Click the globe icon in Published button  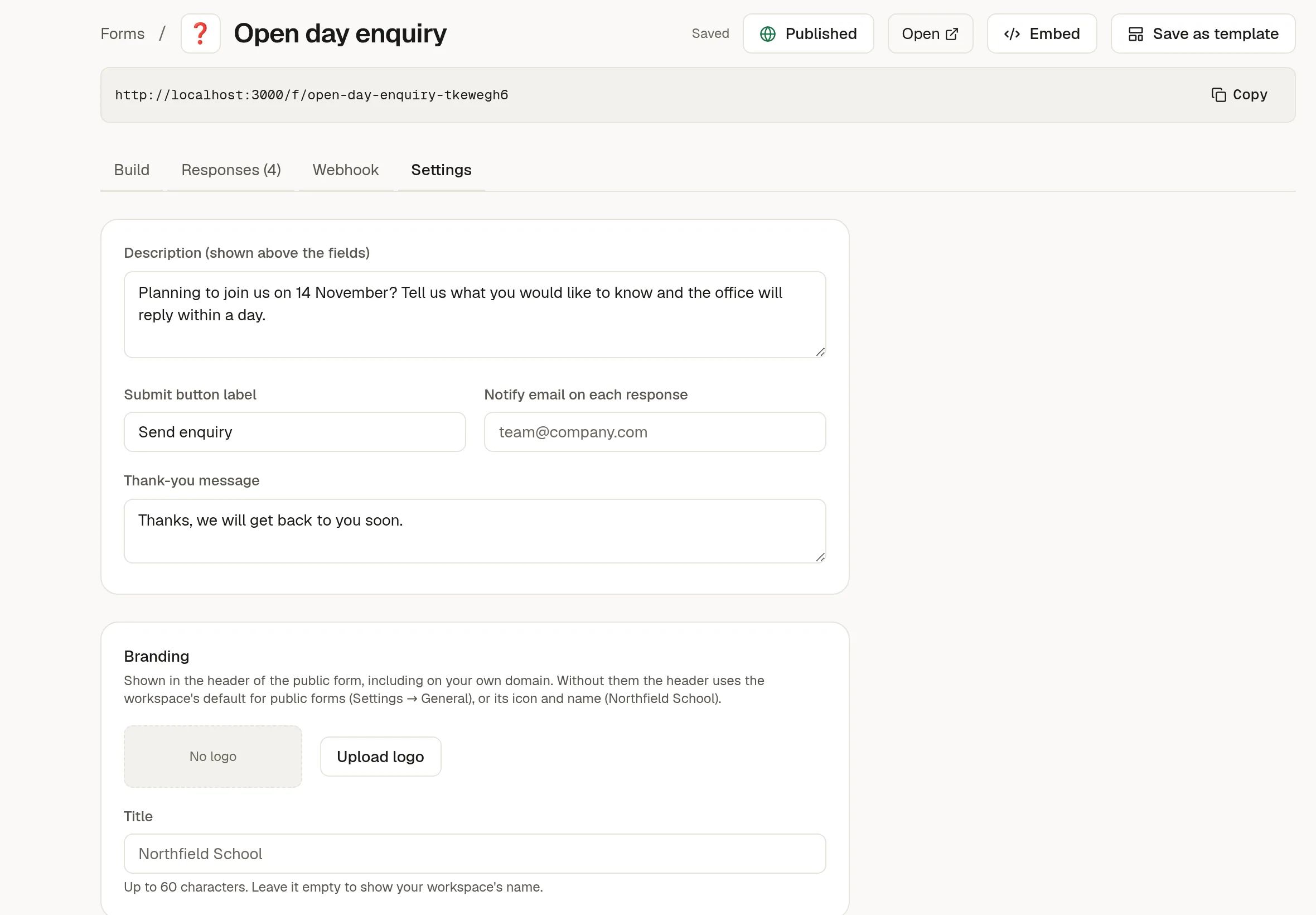pyautogui.click(x=768, y=34)
